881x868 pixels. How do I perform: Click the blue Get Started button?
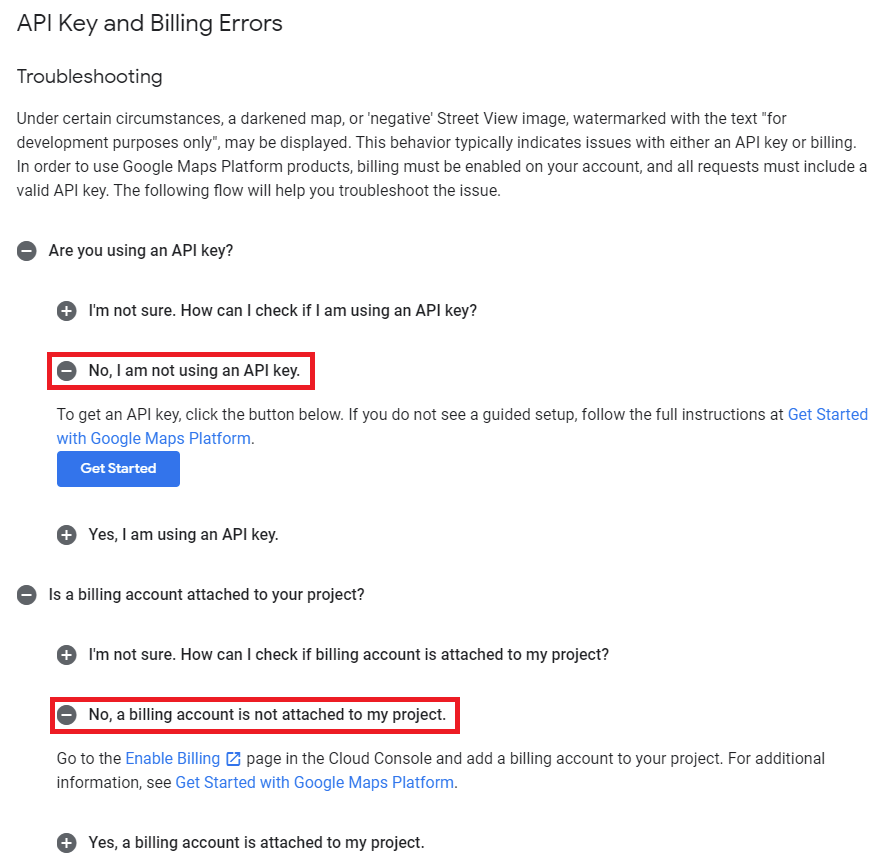118,469
